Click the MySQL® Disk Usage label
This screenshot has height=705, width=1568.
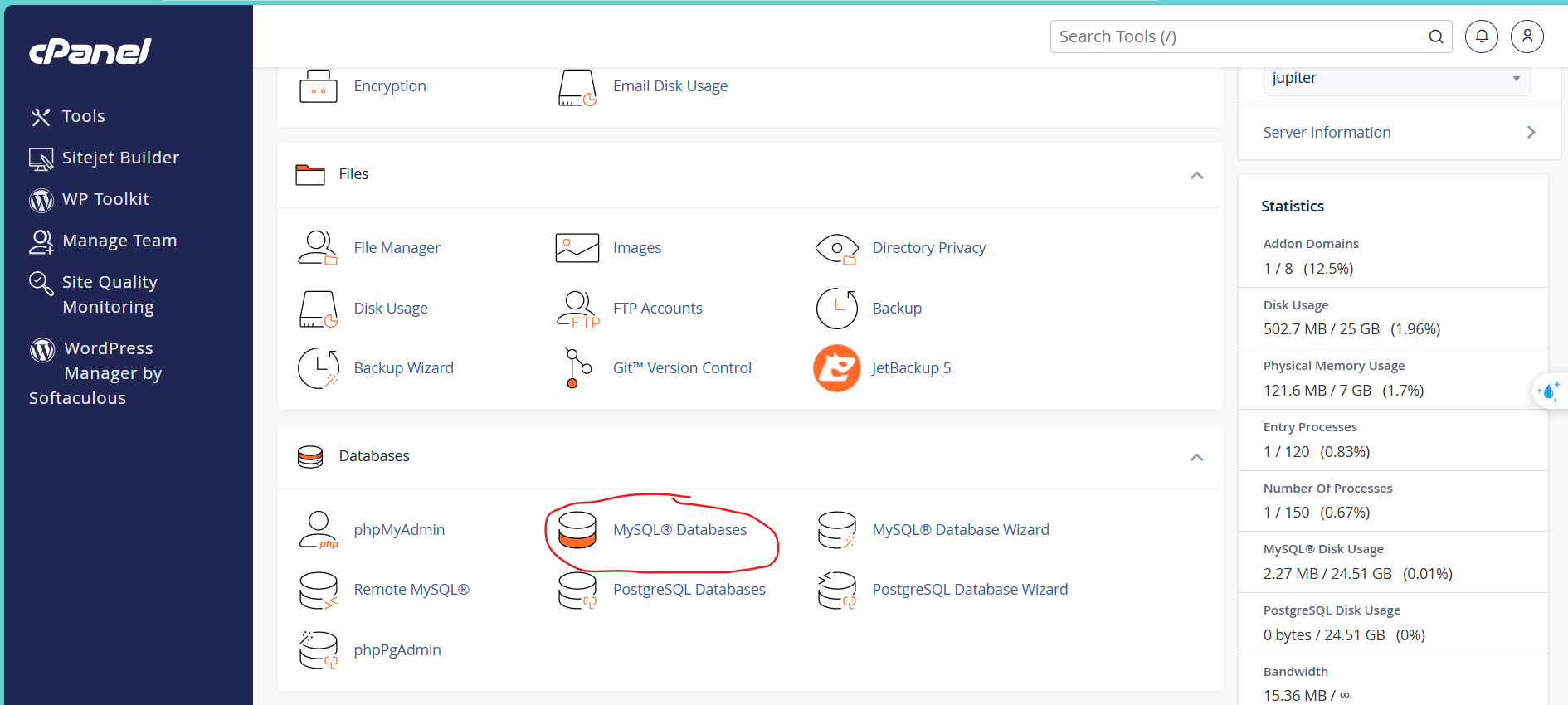click(1323, 549)
